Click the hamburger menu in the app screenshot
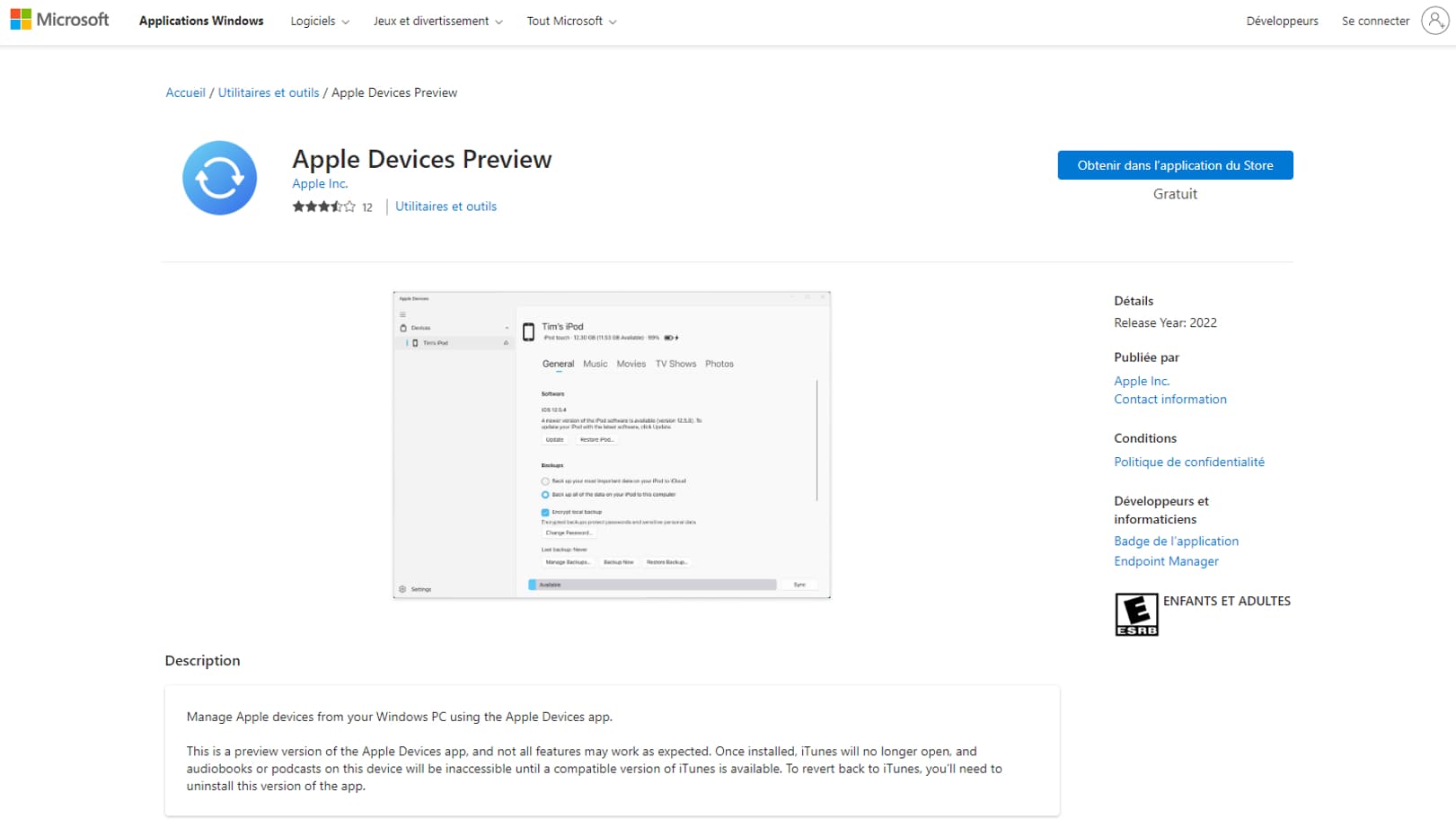Screen dimensions: 1456x819 (x=402, y=314)
